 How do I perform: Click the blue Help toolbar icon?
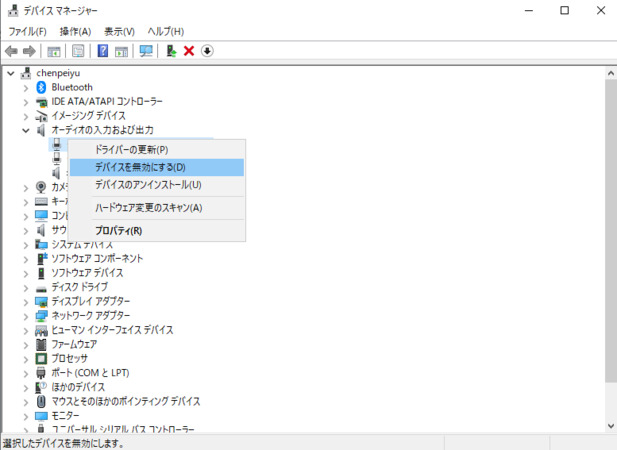[102, 51]
